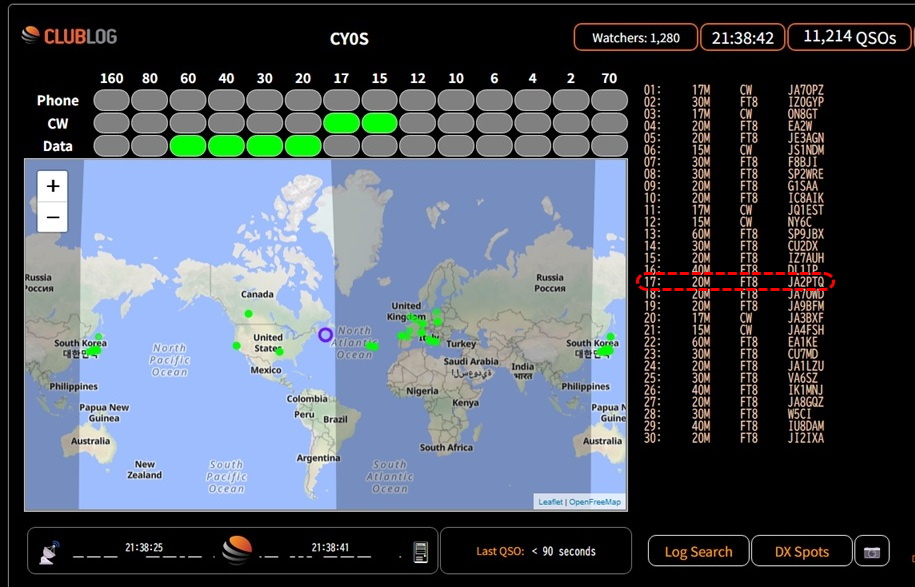This screenshot has width=915, height=587.
Task: Open the Leaflet attribution link
Action: [550, 502]
